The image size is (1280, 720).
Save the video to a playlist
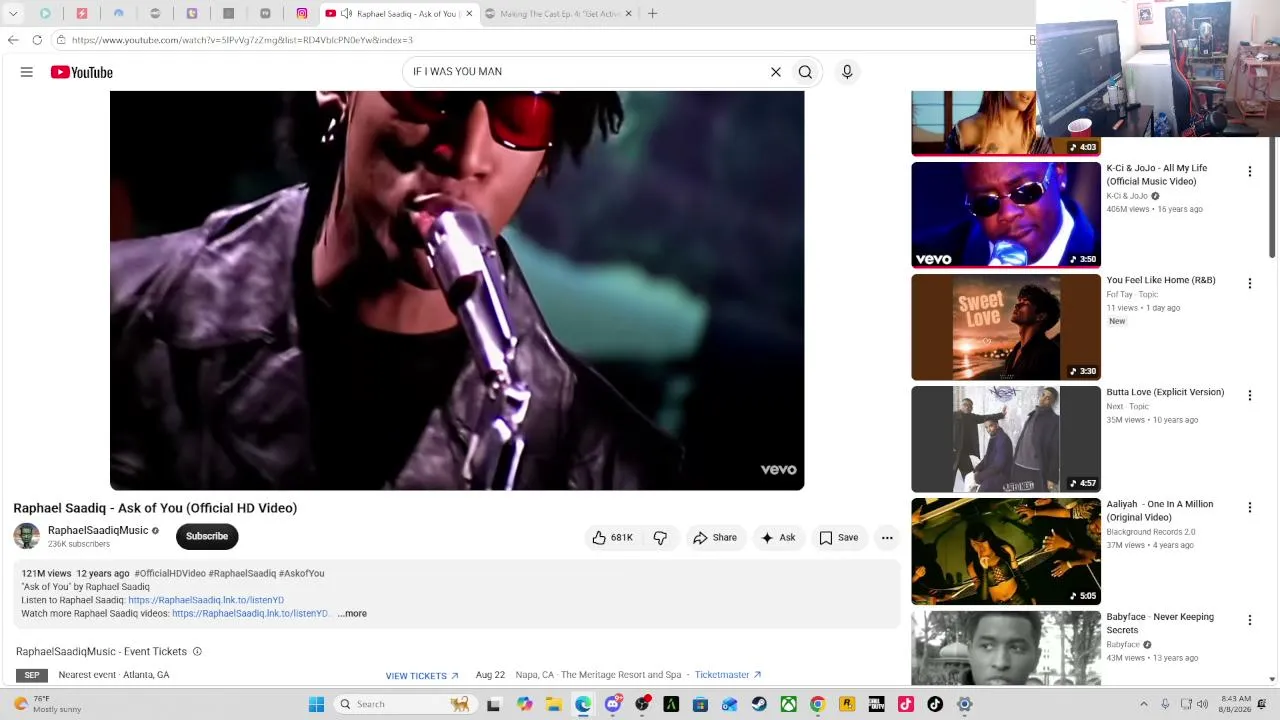coord(838,538)
